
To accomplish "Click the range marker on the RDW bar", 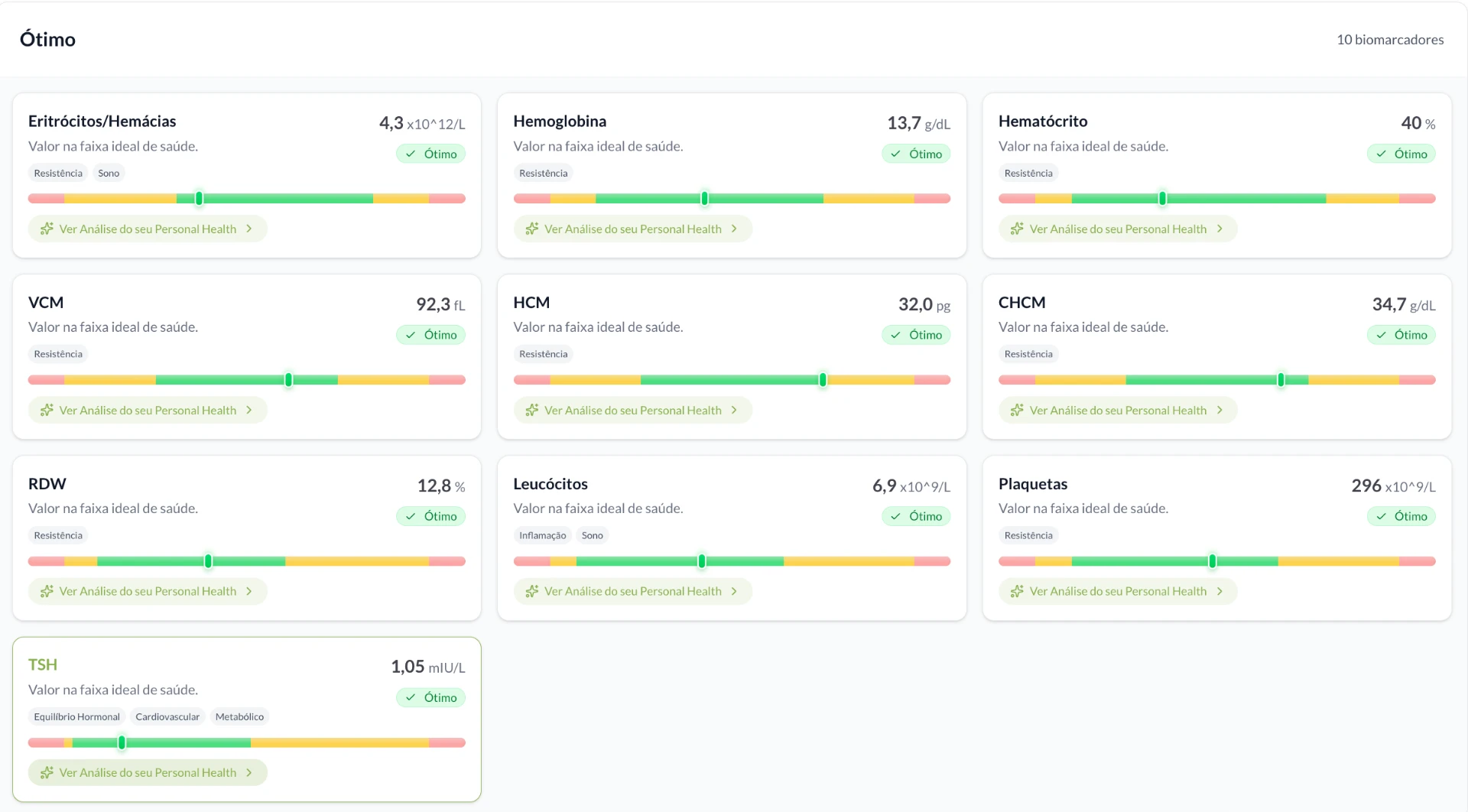I will 208,561.
